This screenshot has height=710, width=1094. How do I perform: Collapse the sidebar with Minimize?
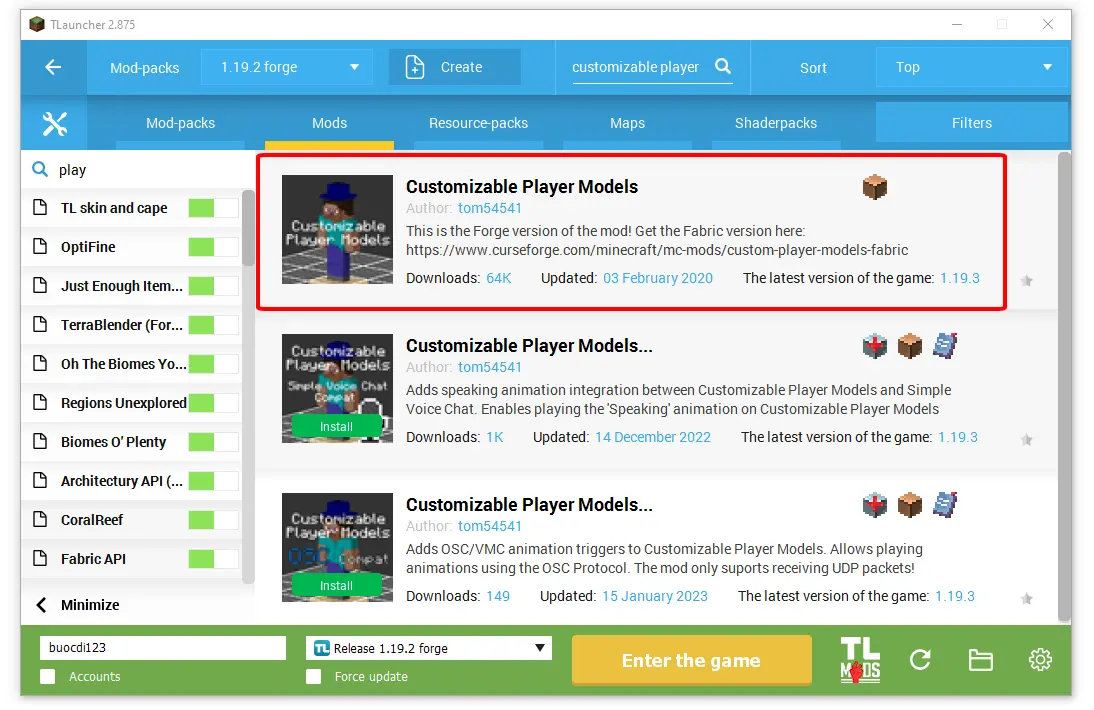tap(77, 605)
